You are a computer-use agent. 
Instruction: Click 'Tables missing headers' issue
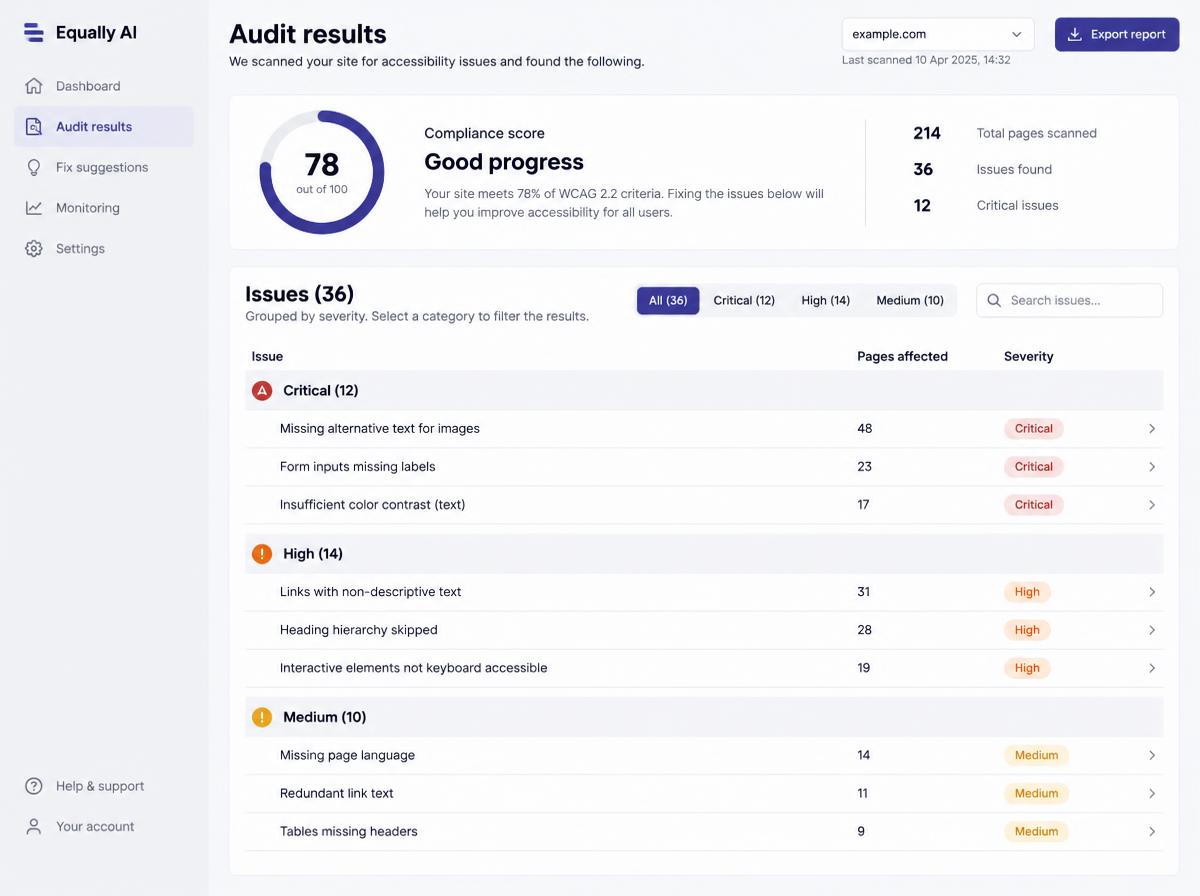click(349, 831)
